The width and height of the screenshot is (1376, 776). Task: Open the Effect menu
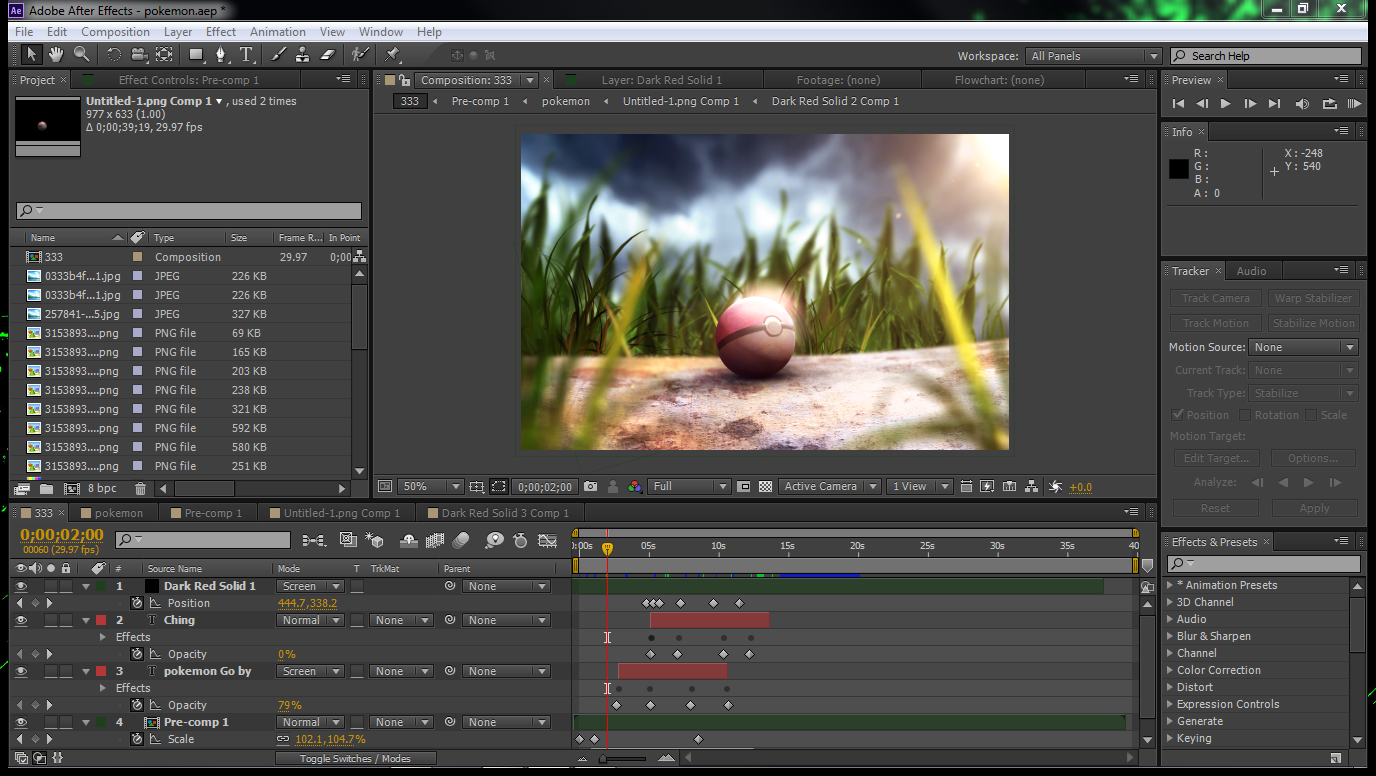point(221,32)
